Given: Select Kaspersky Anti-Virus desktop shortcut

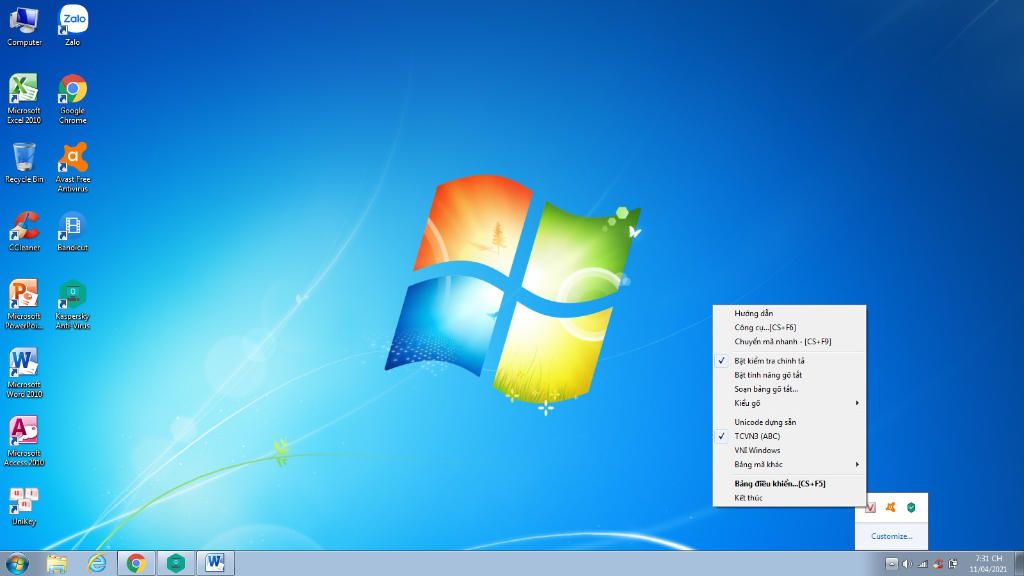Looking at the screenshot, I should (72, 304).
